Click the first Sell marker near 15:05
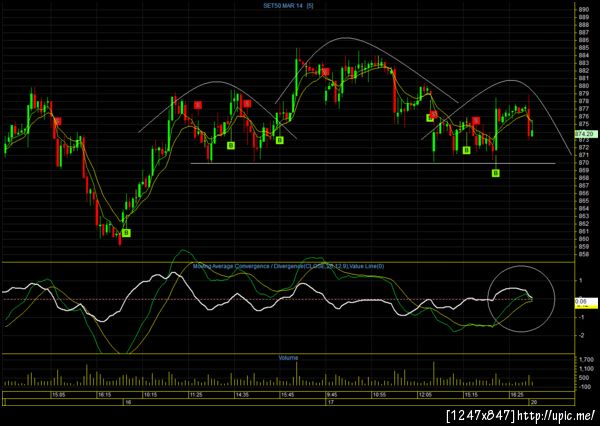This screenshot has height=426, width=600. tap(57, 121)
